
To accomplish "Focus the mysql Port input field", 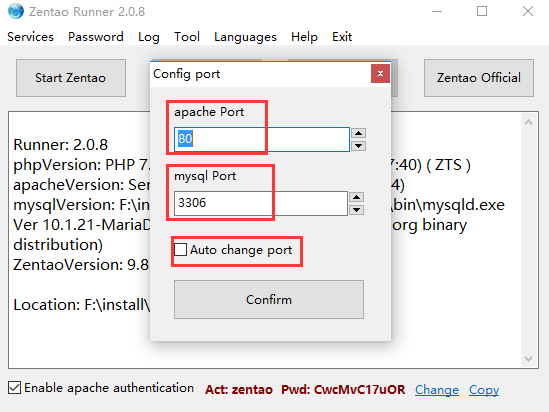I will tap(261, 203).
